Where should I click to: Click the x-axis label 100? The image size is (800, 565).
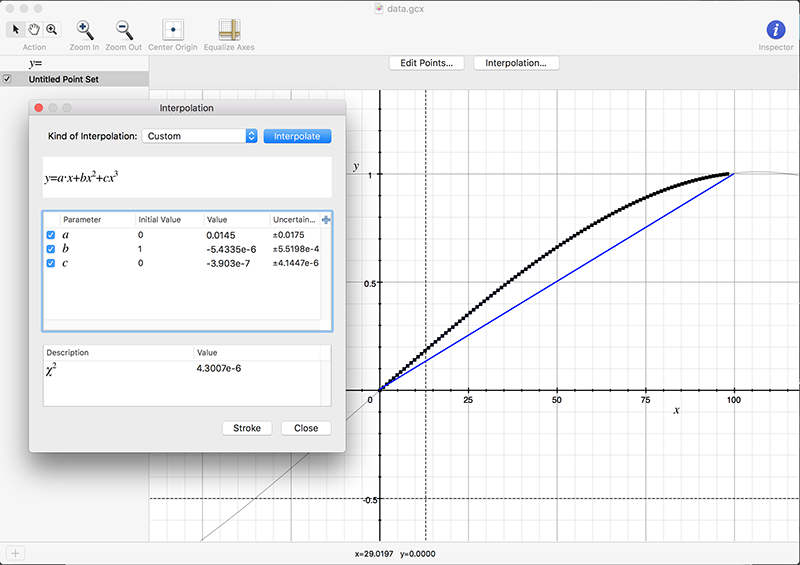[734, 400]
